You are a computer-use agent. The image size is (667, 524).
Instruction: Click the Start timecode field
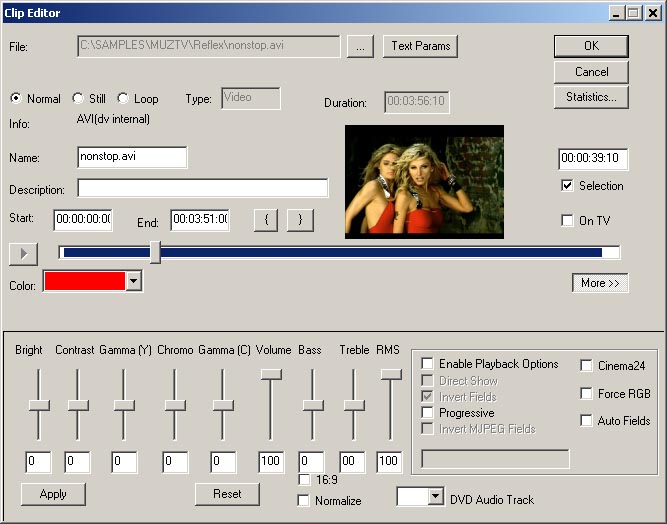(83, 220)
